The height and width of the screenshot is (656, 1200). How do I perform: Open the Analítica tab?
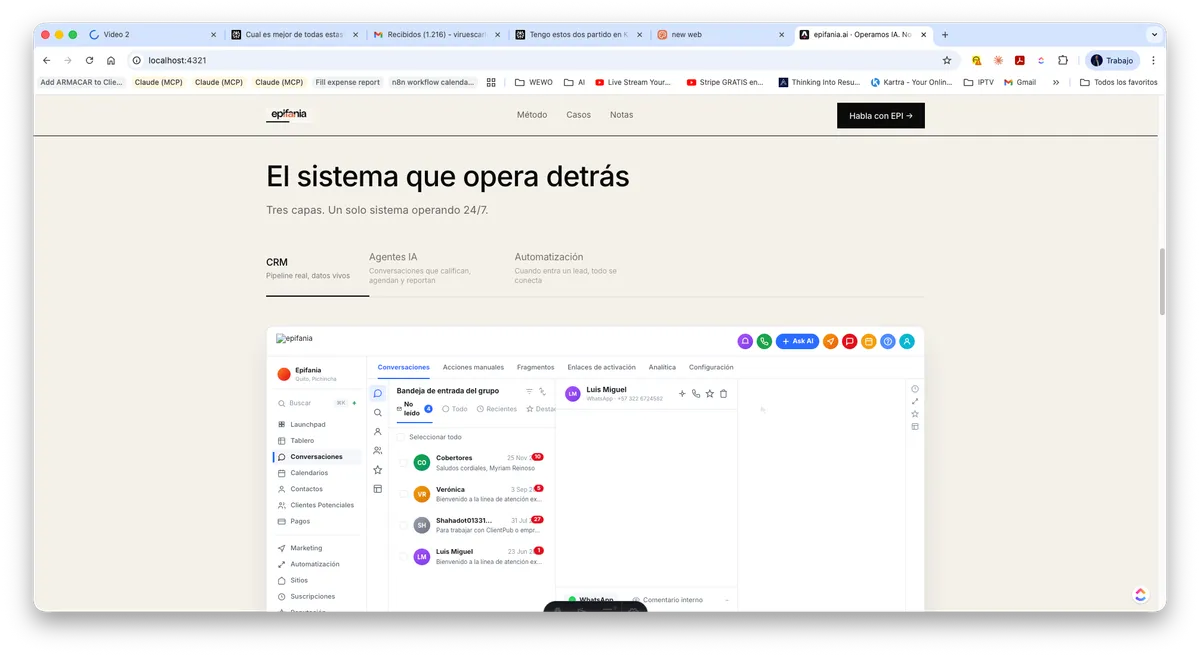coord(662,367)
